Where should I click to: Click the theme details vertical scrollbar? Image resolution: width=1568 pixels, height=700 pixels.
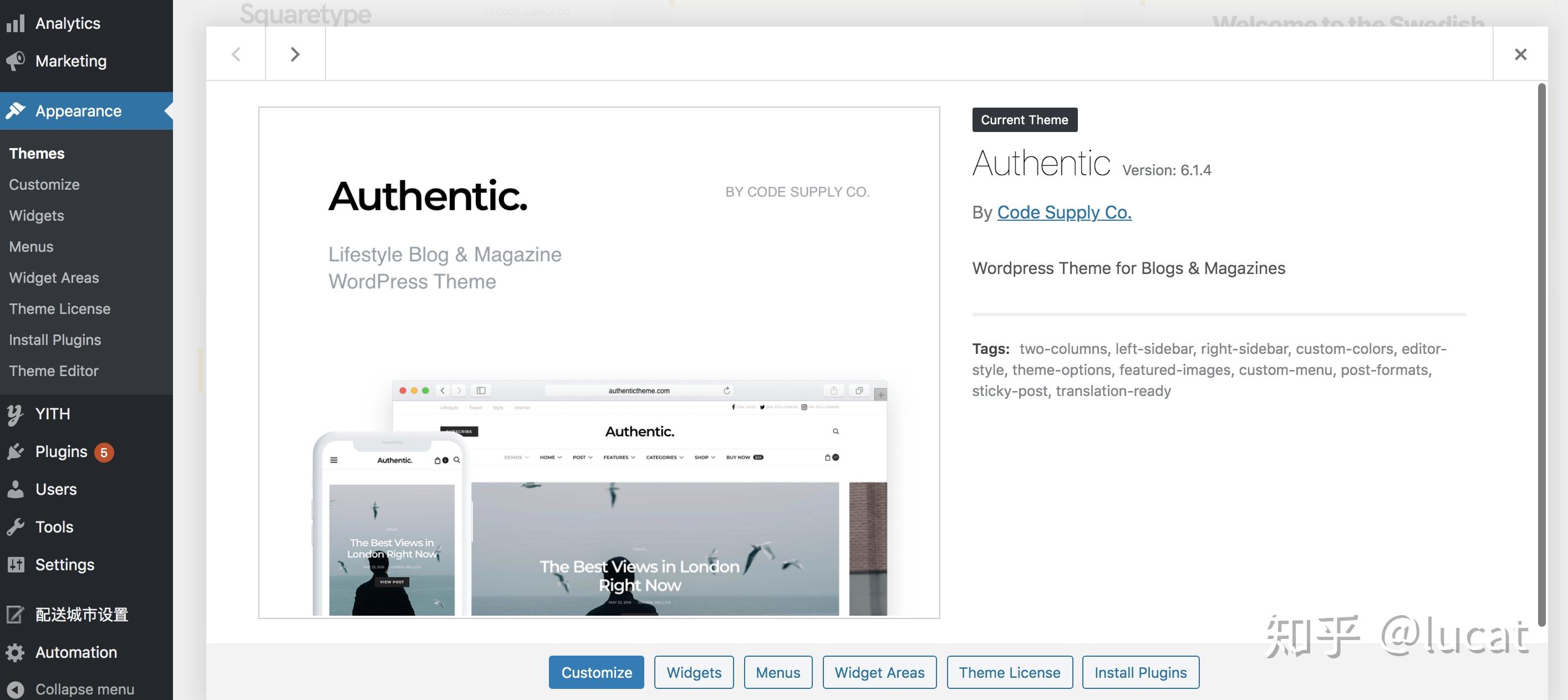tap(1541, 354)
